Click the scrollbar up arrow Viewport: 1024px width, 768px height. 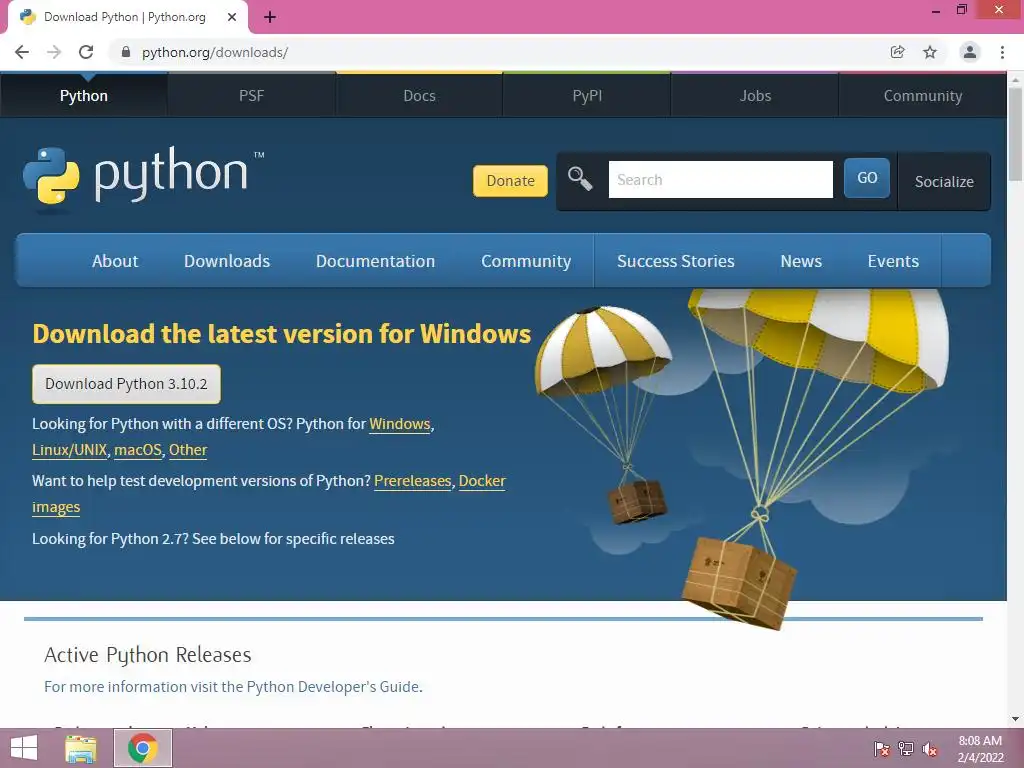pyautogui.click(x=1015, y=80)
